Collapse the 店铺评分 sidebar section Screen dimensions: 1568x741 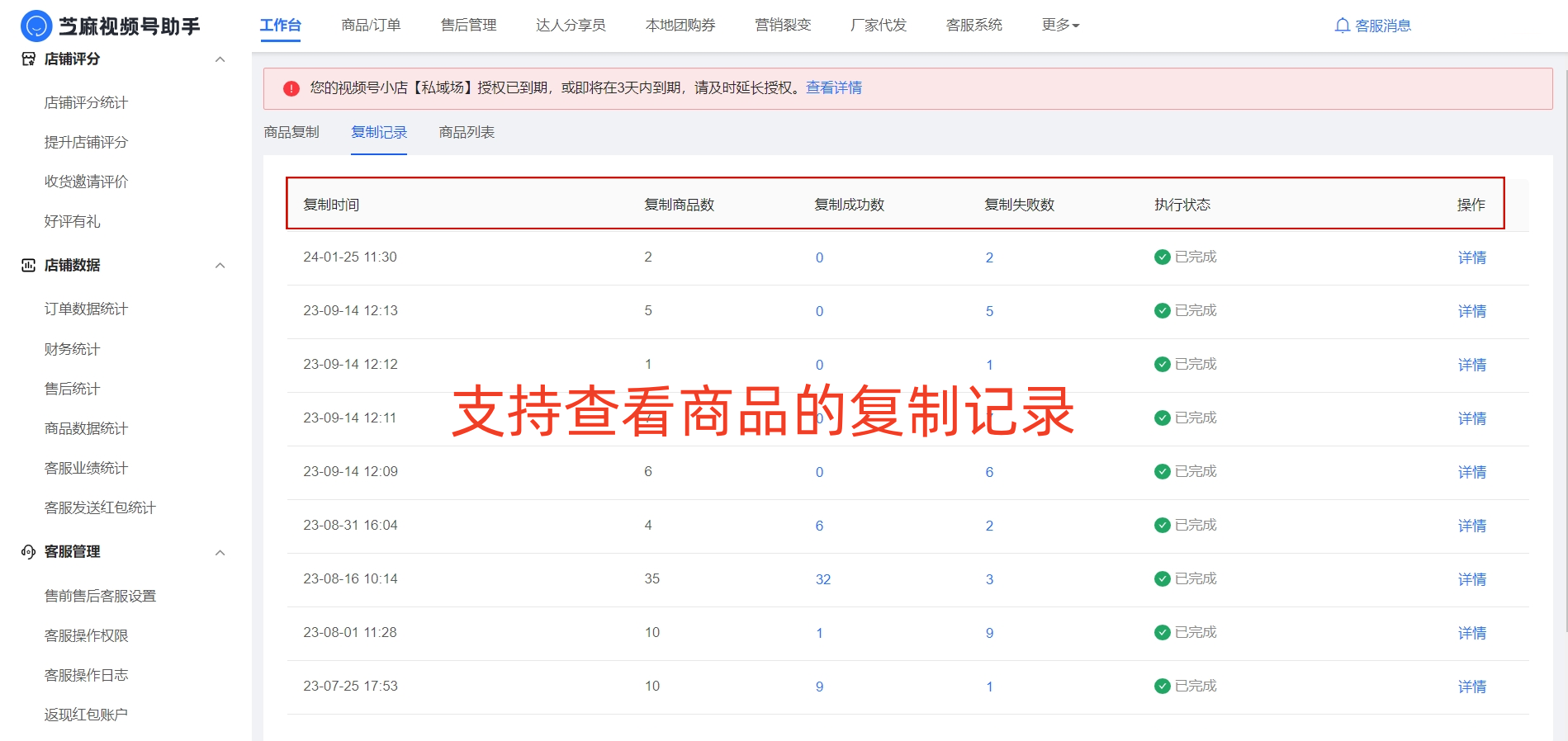(x=220, y=59)
